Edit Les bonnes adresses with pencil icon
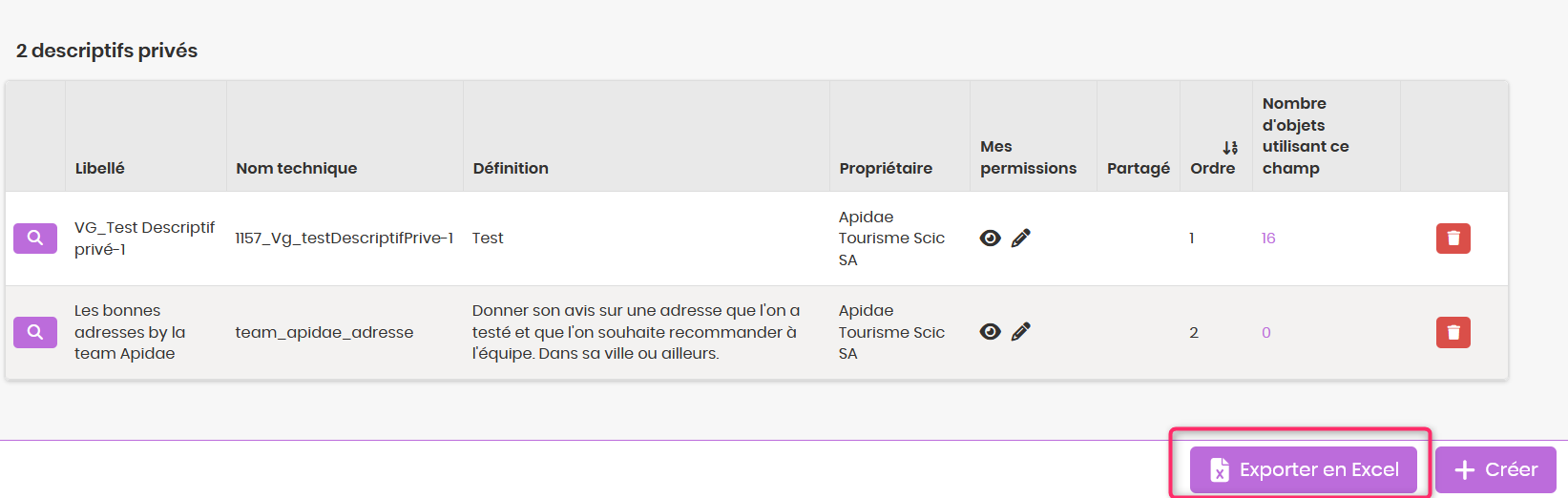1568x498 pixels. coord(1021,332)
